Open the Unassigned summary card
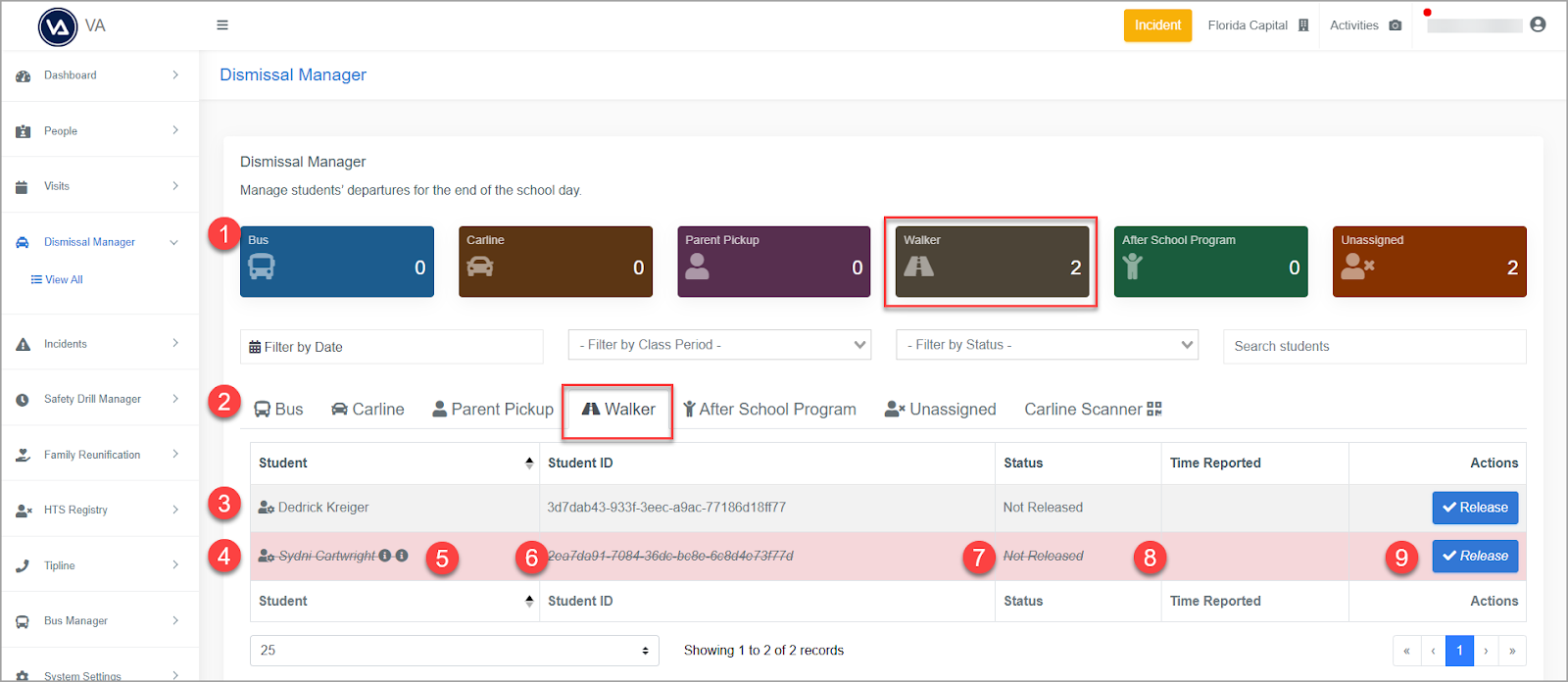The height and width of the screenshot is (682, 1568). click(x=1429, y=262)
